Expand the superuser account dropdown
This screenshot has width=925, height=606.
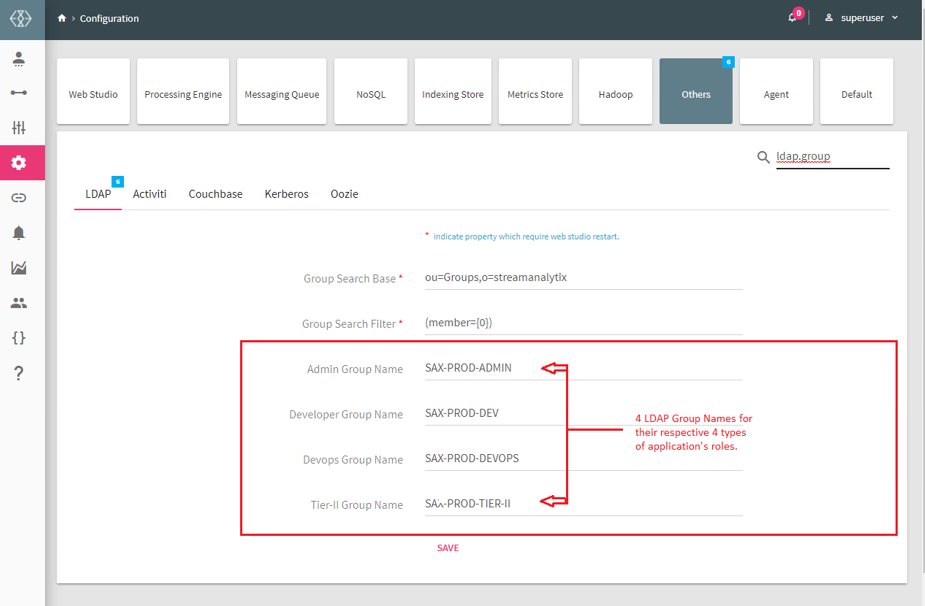(x=861, y=18)
